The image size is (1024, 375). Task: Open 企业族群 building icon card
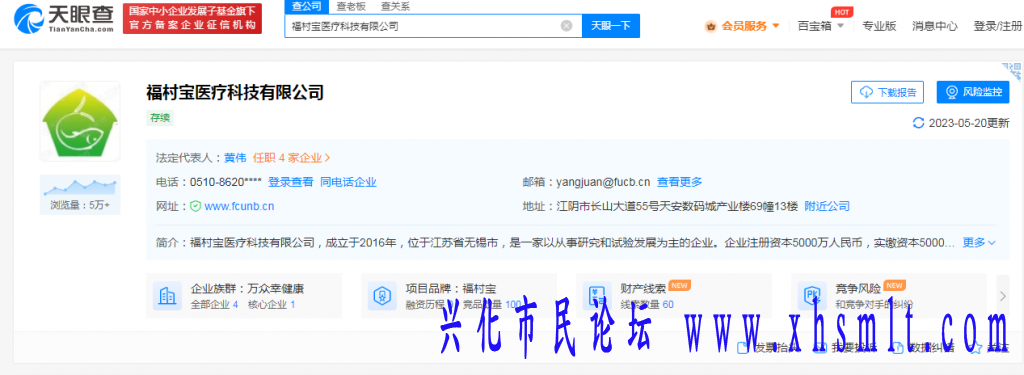[x=167, y=295]
